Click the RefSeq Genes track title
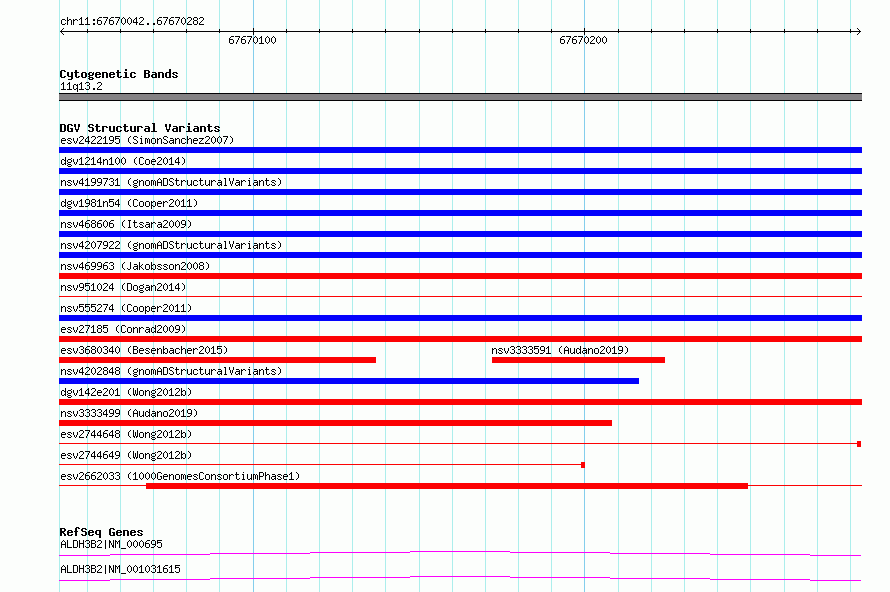890x592 pixels. [101, 532]
